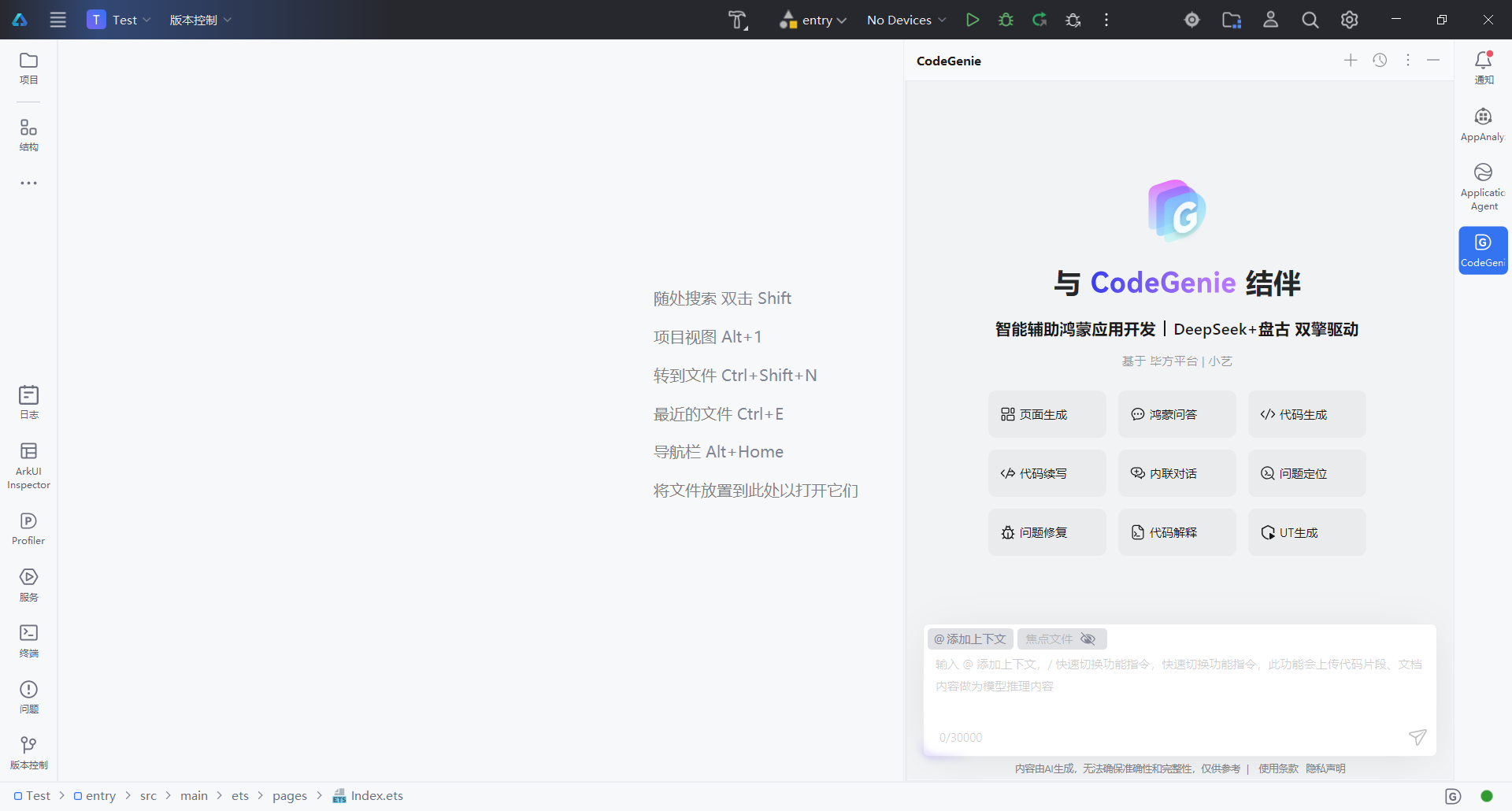The image size is (1512, 811).
Task: Open the Log panel
Action: 29,402
